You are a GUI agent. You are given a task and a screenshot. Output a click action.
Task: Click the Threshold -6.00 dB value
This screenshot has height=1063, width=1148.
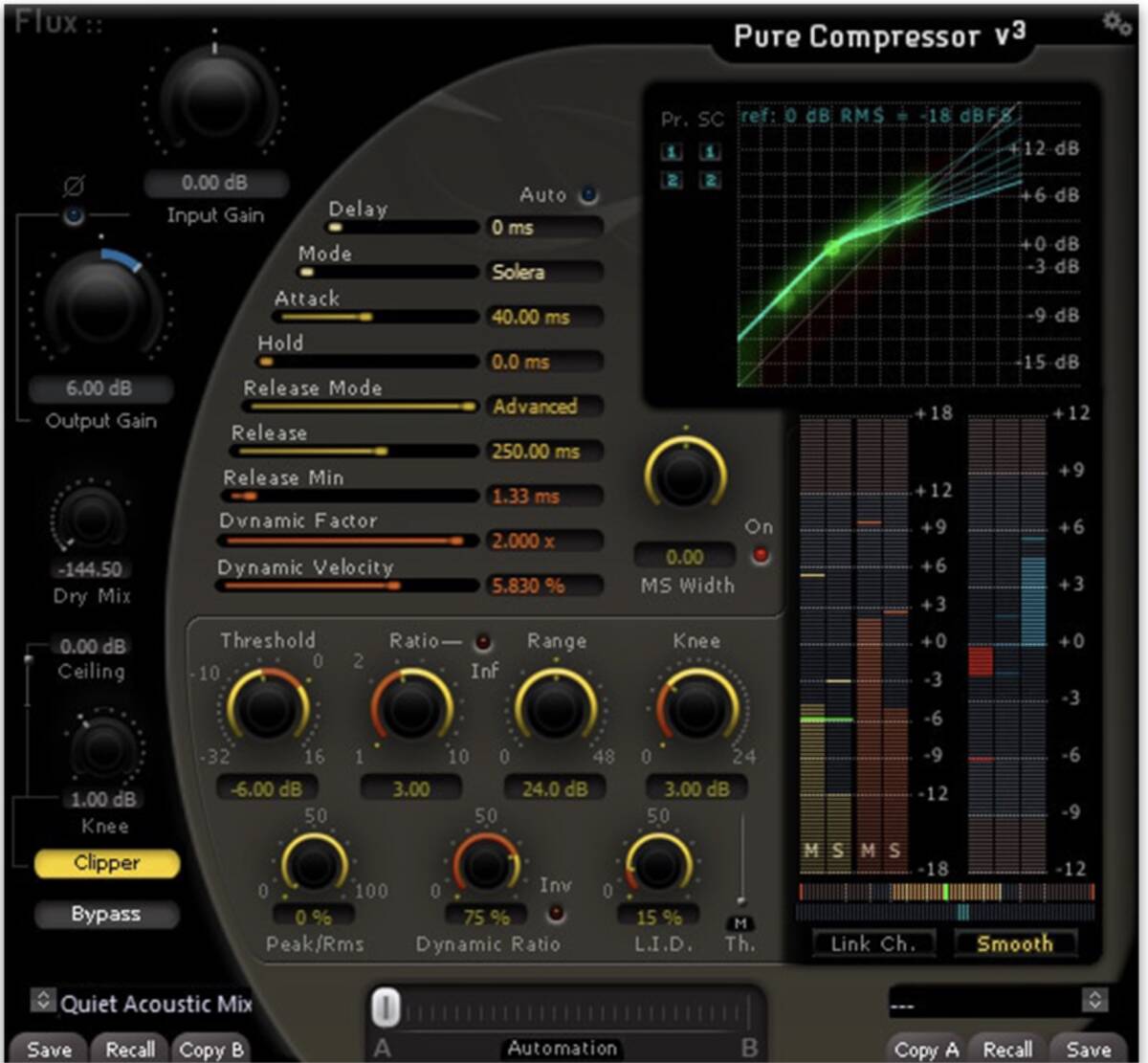267,789
